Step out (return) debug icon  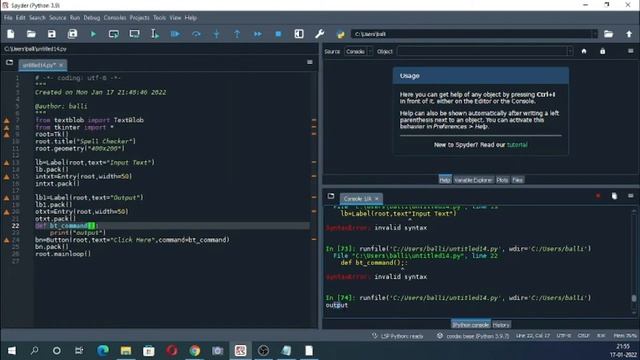[237, 34]
